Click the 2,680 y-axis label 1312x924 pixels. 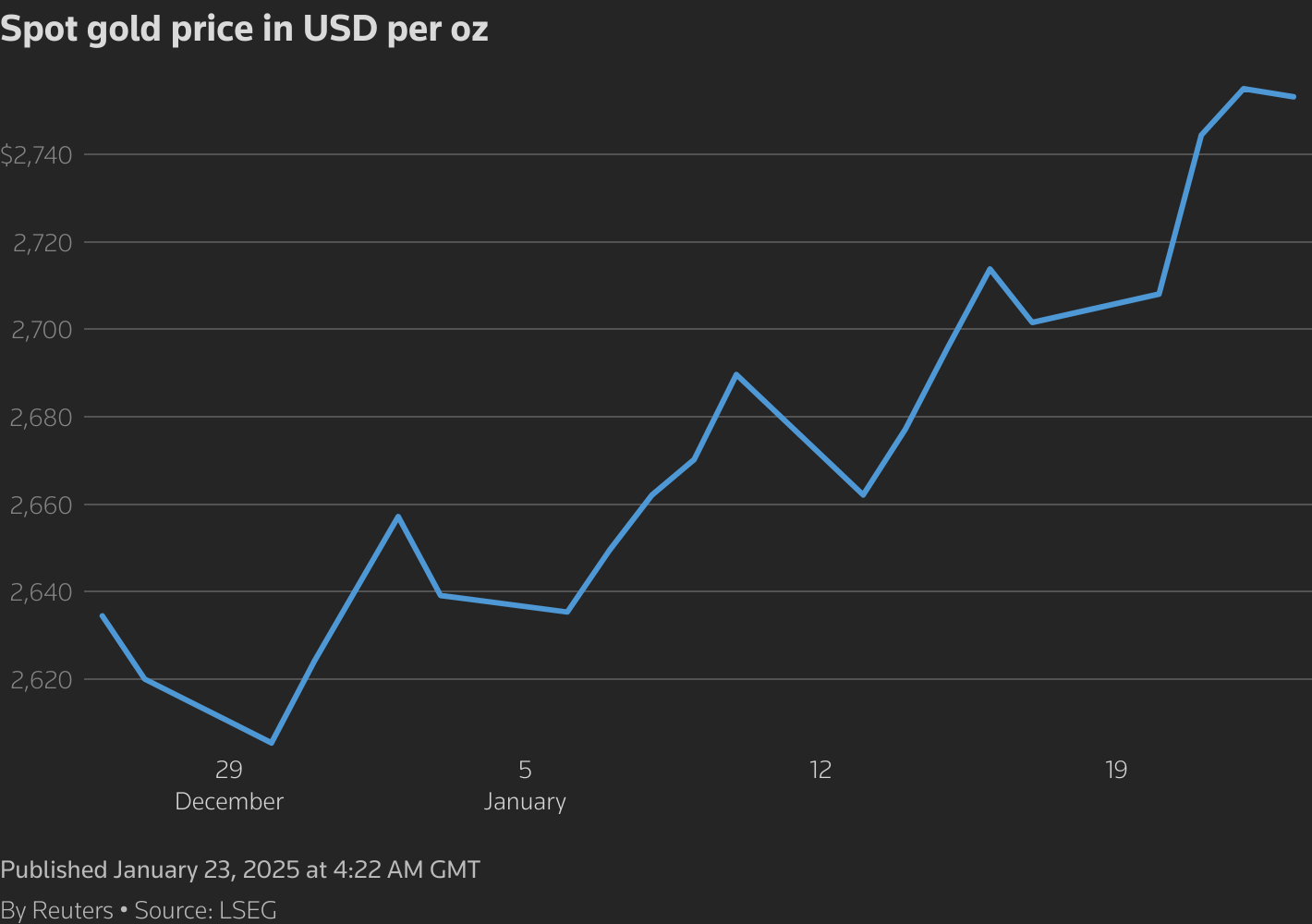[x=41, y=418]
